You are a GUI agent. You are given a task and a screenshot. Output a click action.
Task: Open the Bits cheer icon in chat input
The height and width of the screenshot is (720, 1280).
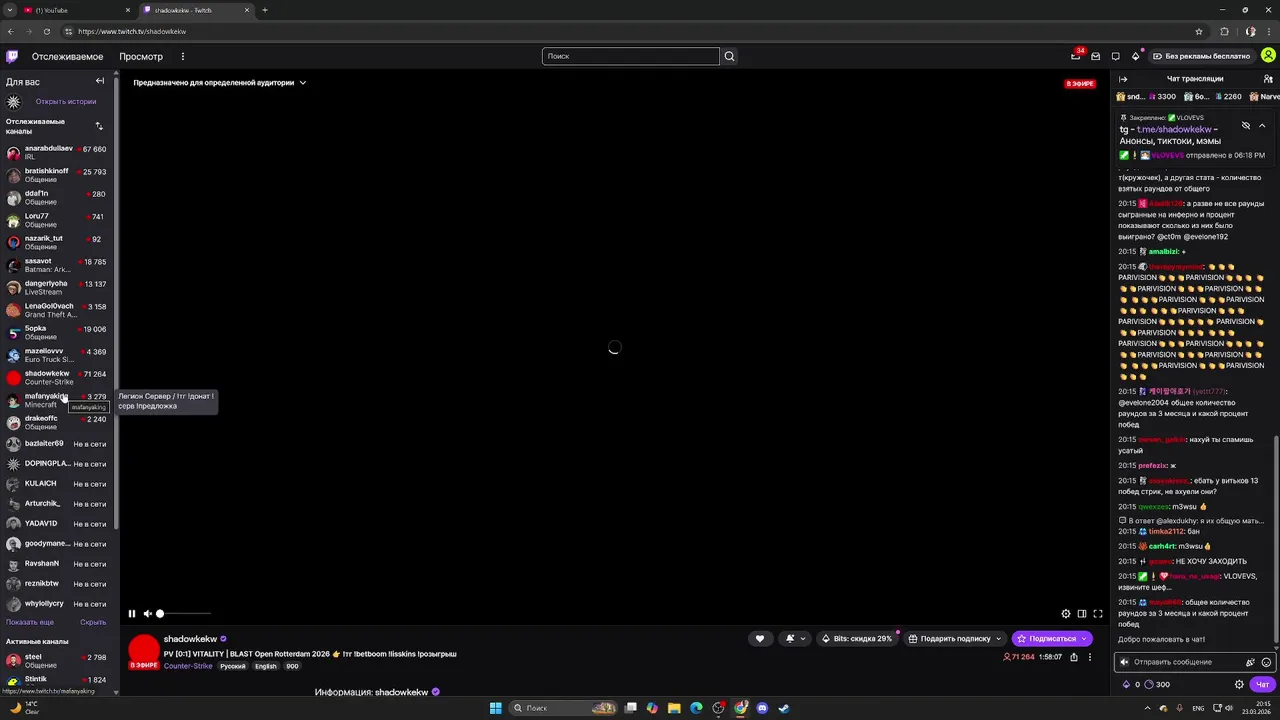(1250, 662)
